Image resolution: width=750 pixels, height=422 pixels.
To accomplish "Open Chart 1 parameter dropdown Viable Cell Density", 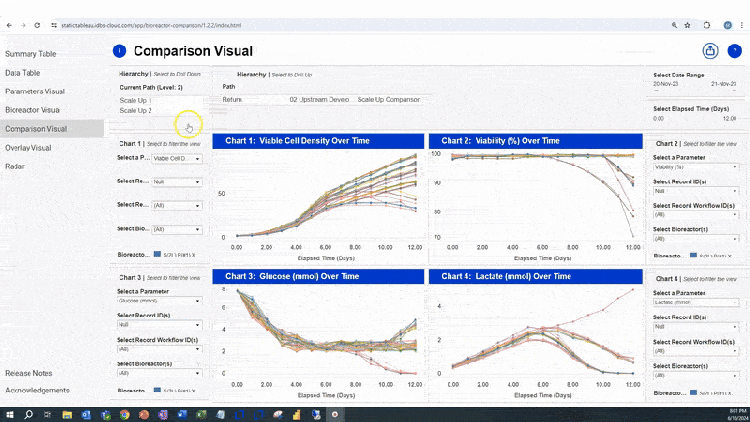I will [x=177, y=158].
